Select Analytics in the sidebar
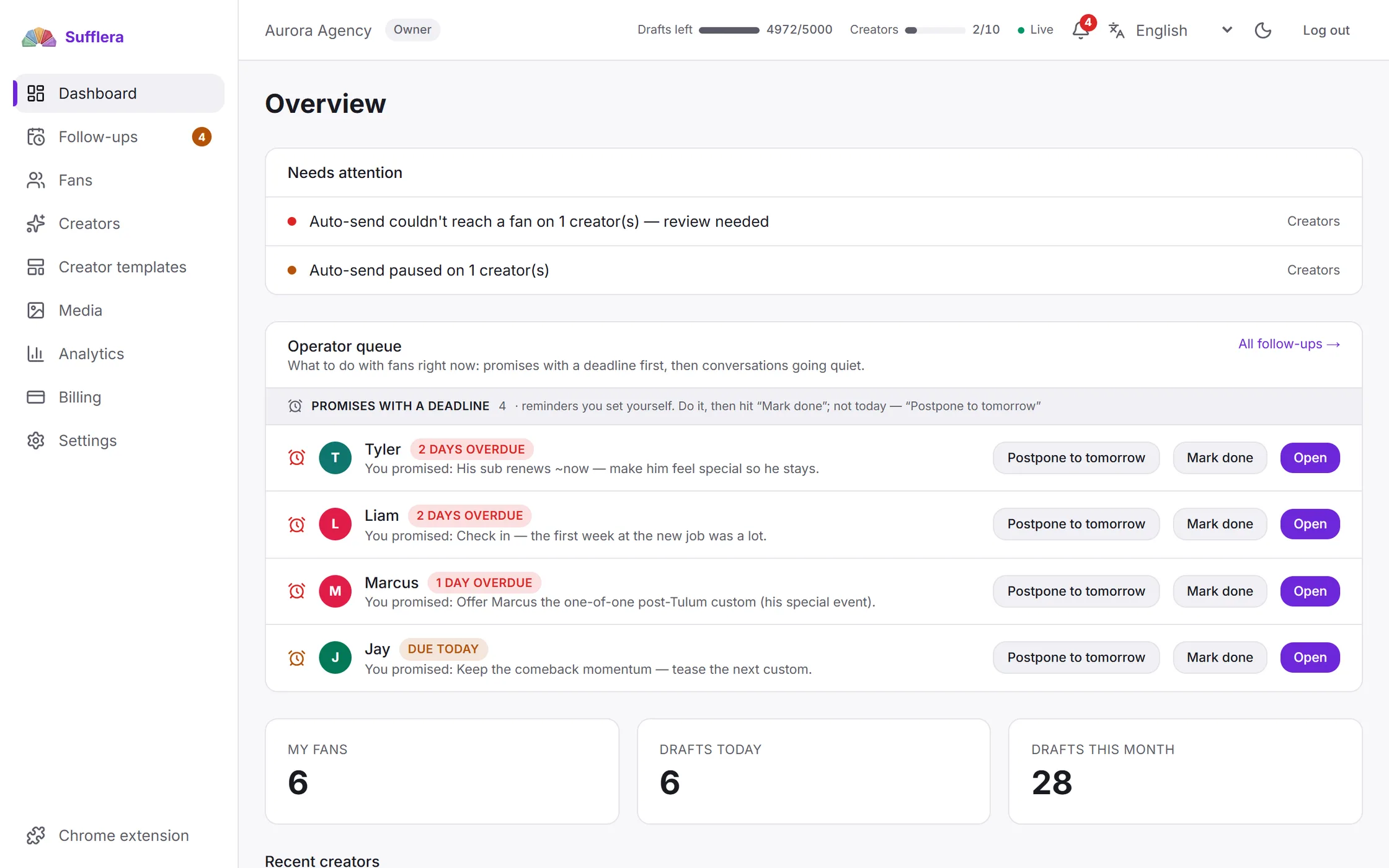This screenshot has width=1389, height=868. [x=119, y=353]
